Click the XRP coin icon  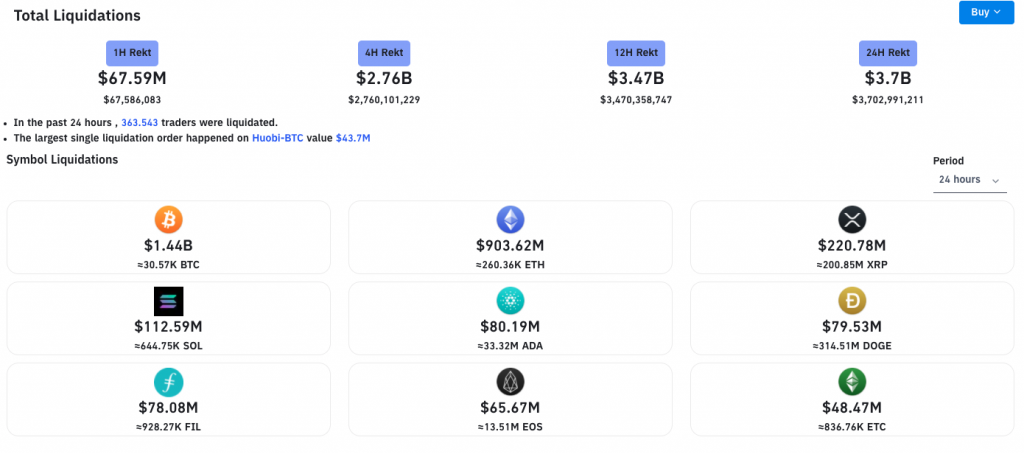tap(852, 220)
